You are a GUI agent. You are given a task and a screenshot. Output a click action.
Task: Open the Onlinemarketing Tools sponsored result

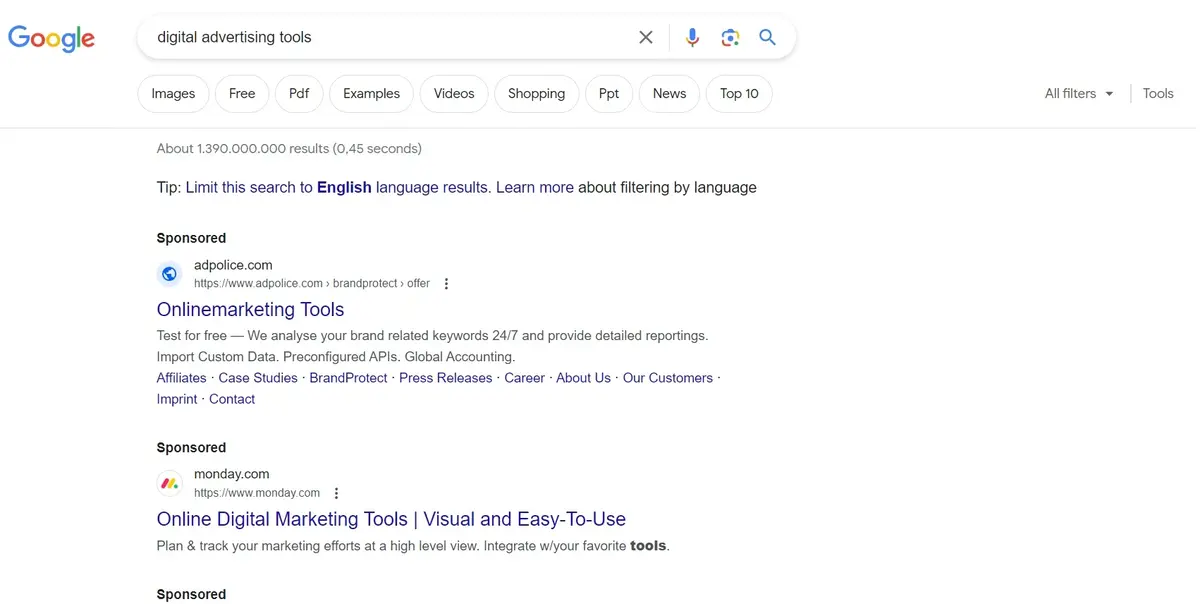(250, 309)
